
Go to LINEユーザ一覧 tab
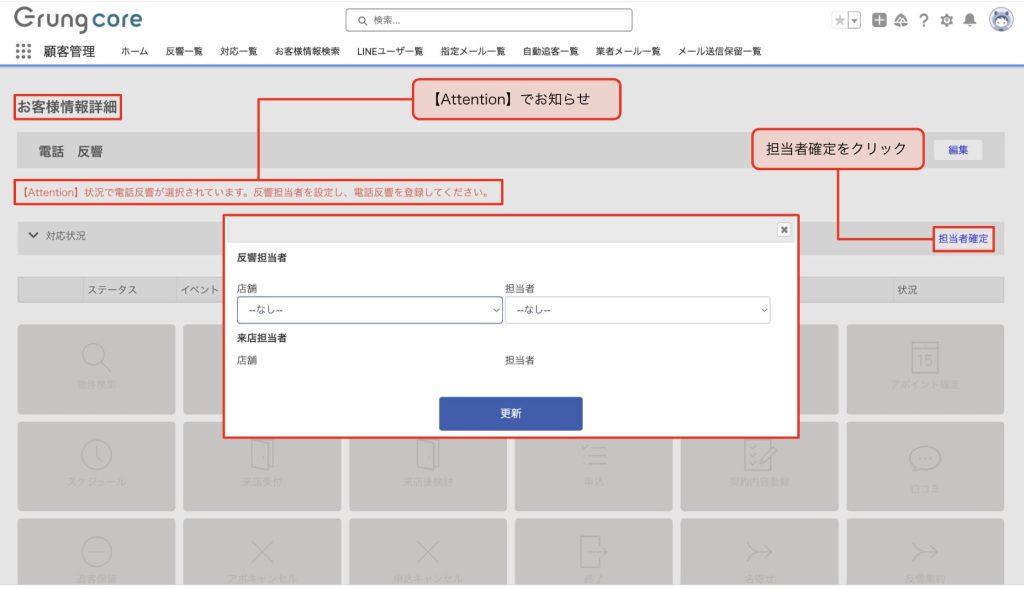coord(390,51)
